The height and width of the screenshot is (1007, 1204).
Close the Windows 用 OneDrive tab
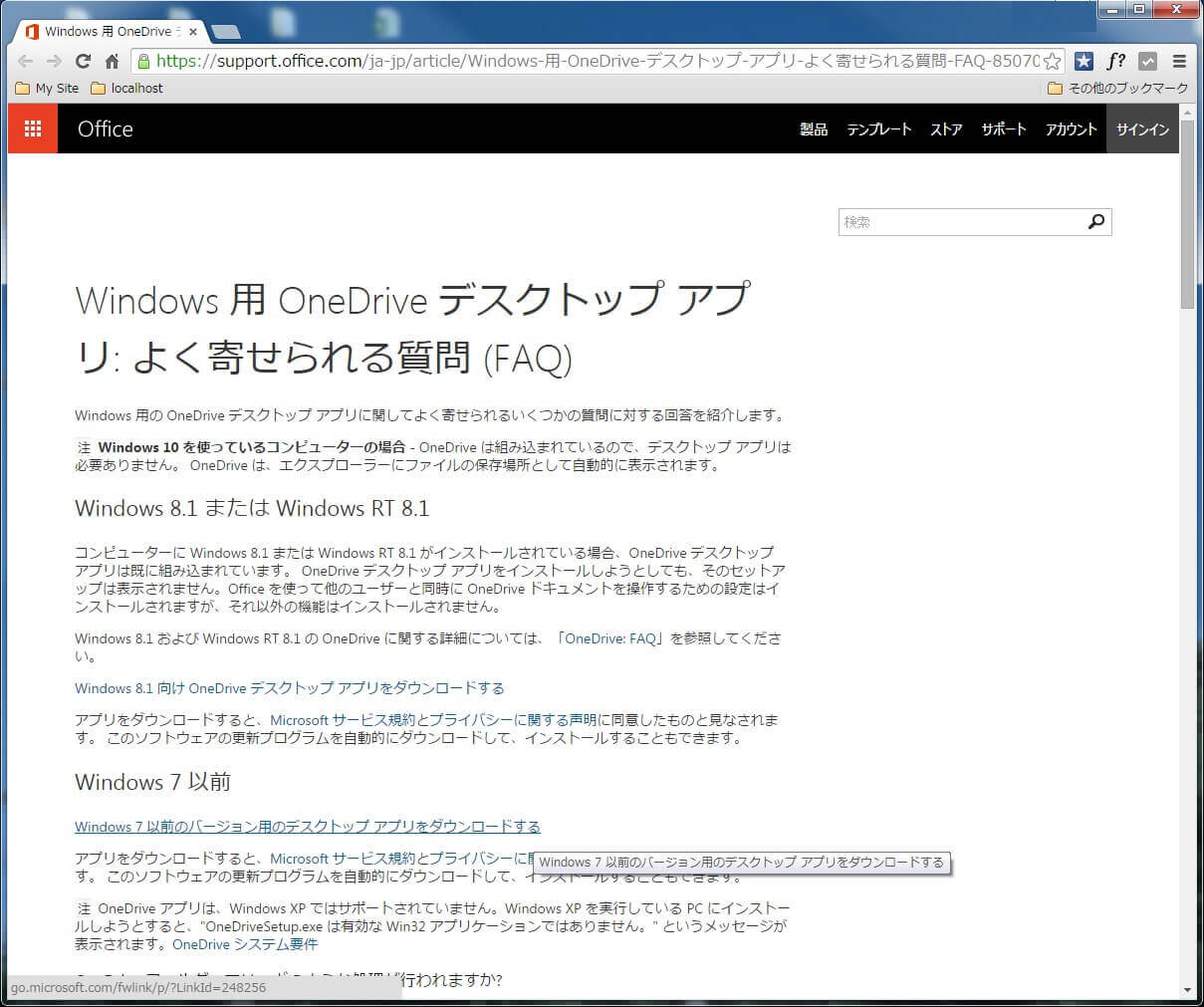click(x=193, y=32)
